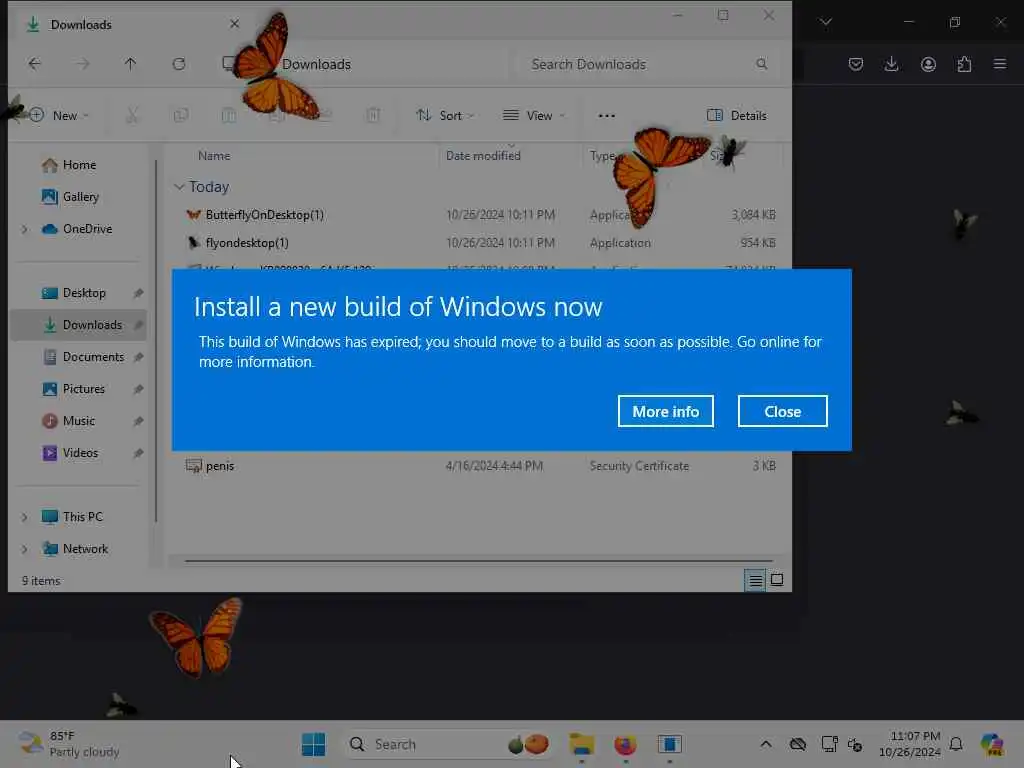Image resolution: width=1024 pixels, height=768 pixels.
Task: Click the taskbar Search box
Action: pyautogui.click(x=449, y=744)
